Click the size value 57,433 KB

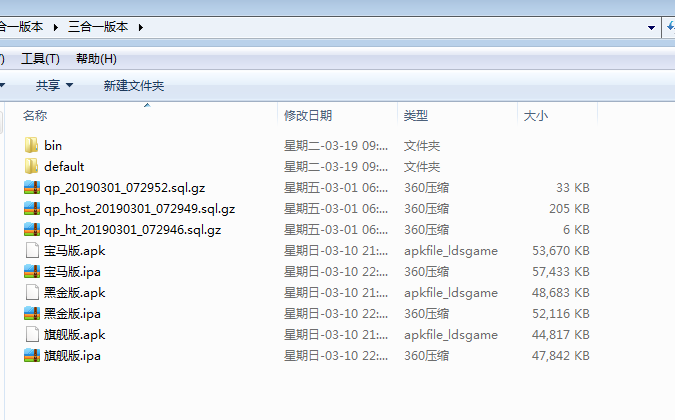560,272
